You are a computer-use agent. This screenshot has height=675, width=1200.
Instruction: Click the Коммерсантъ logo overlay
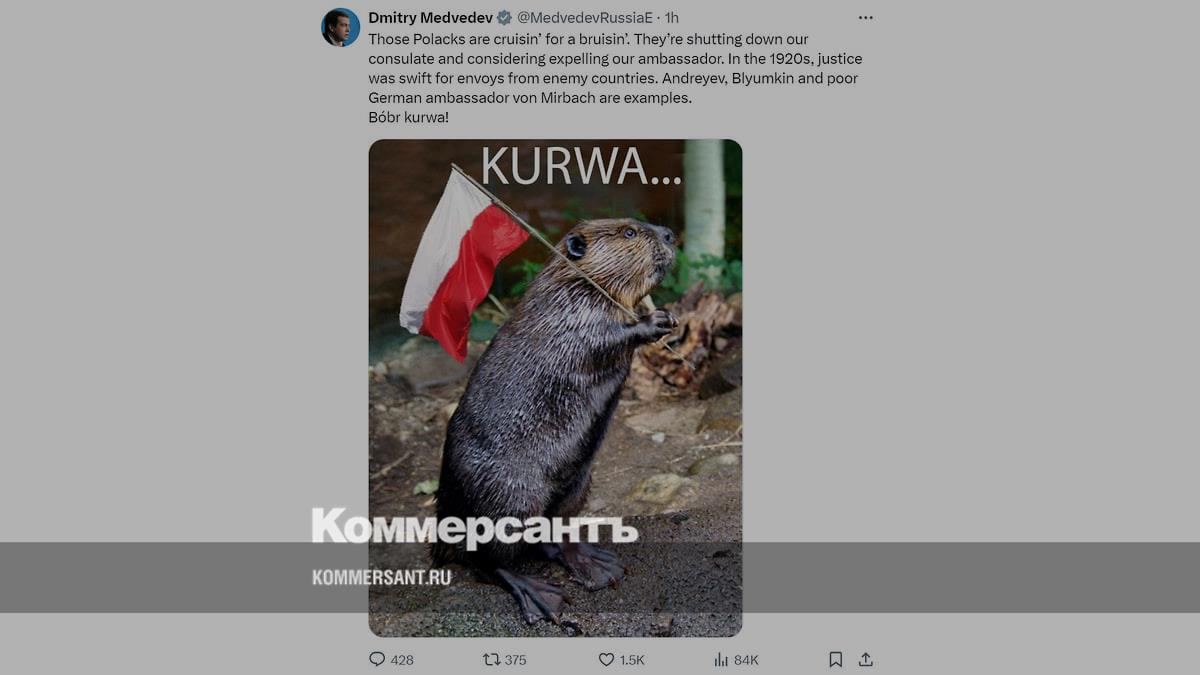[474, 527]
